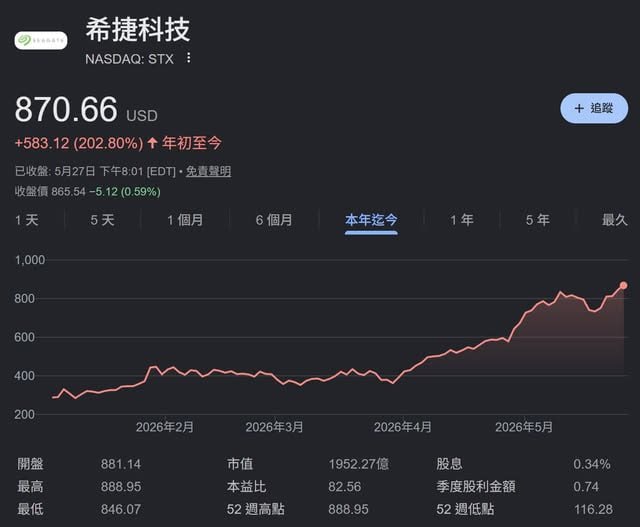Click the 2026年3月 axis label
Image resolution: width=640 pixels, height=527 pixels.
click(274, 427)
